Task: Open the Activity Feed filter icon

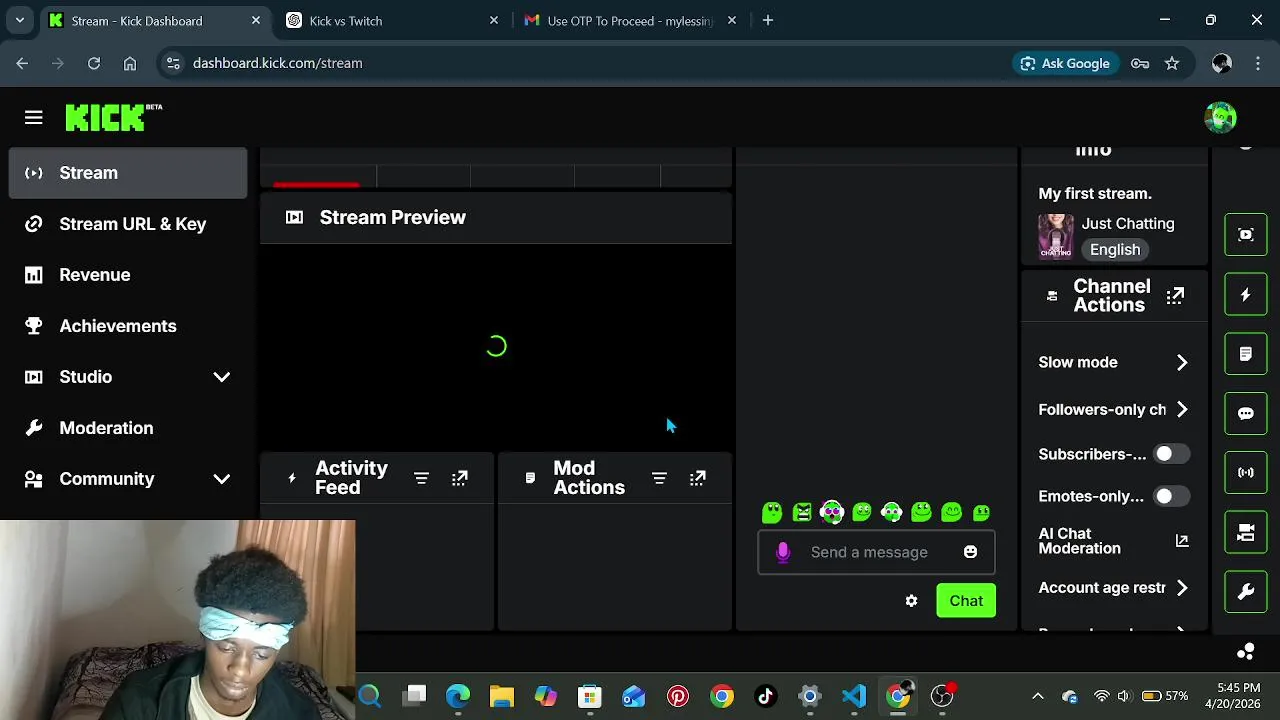Action: [x=421, y=479]
